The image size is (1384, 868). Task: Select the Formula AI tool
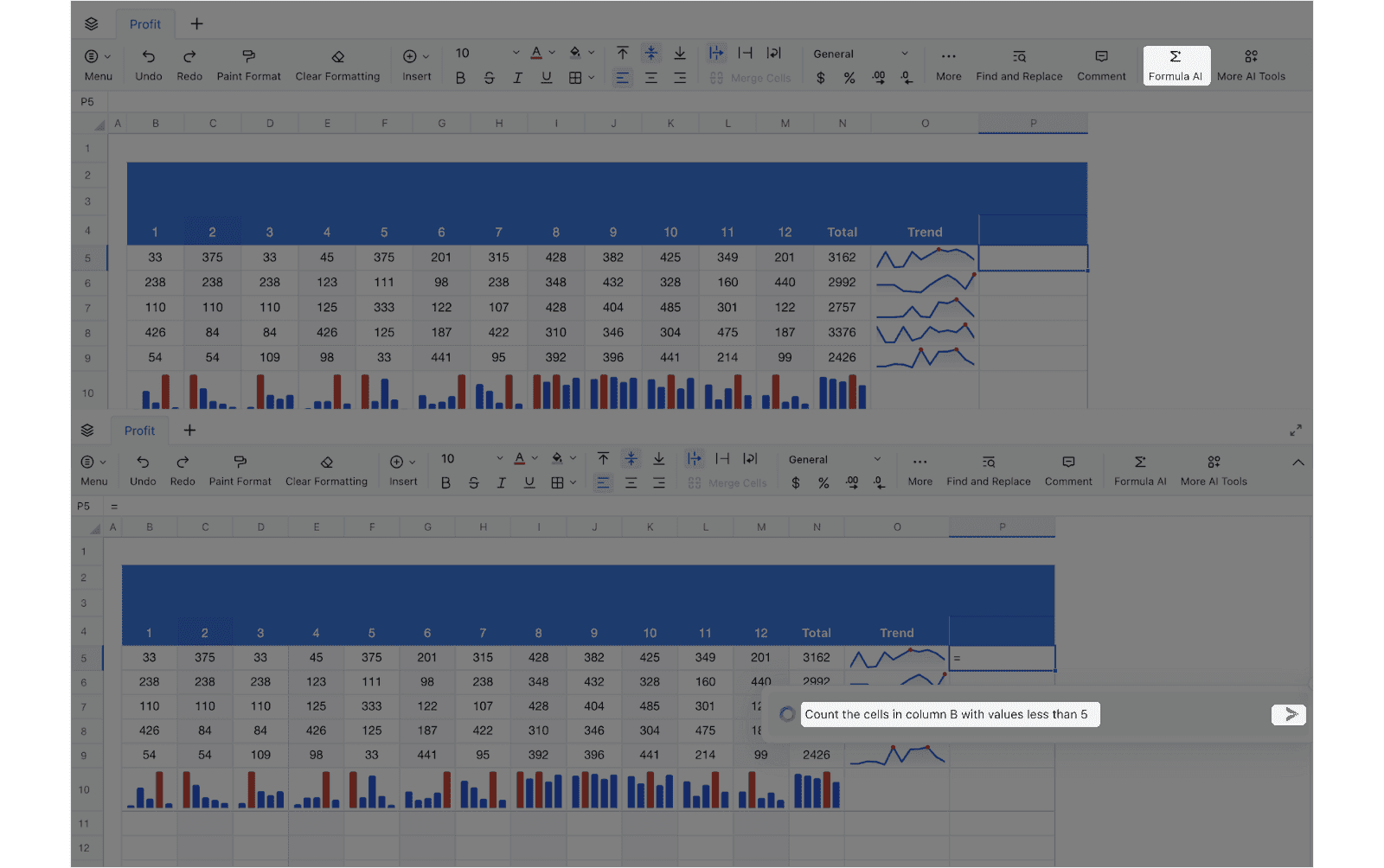1176,64
